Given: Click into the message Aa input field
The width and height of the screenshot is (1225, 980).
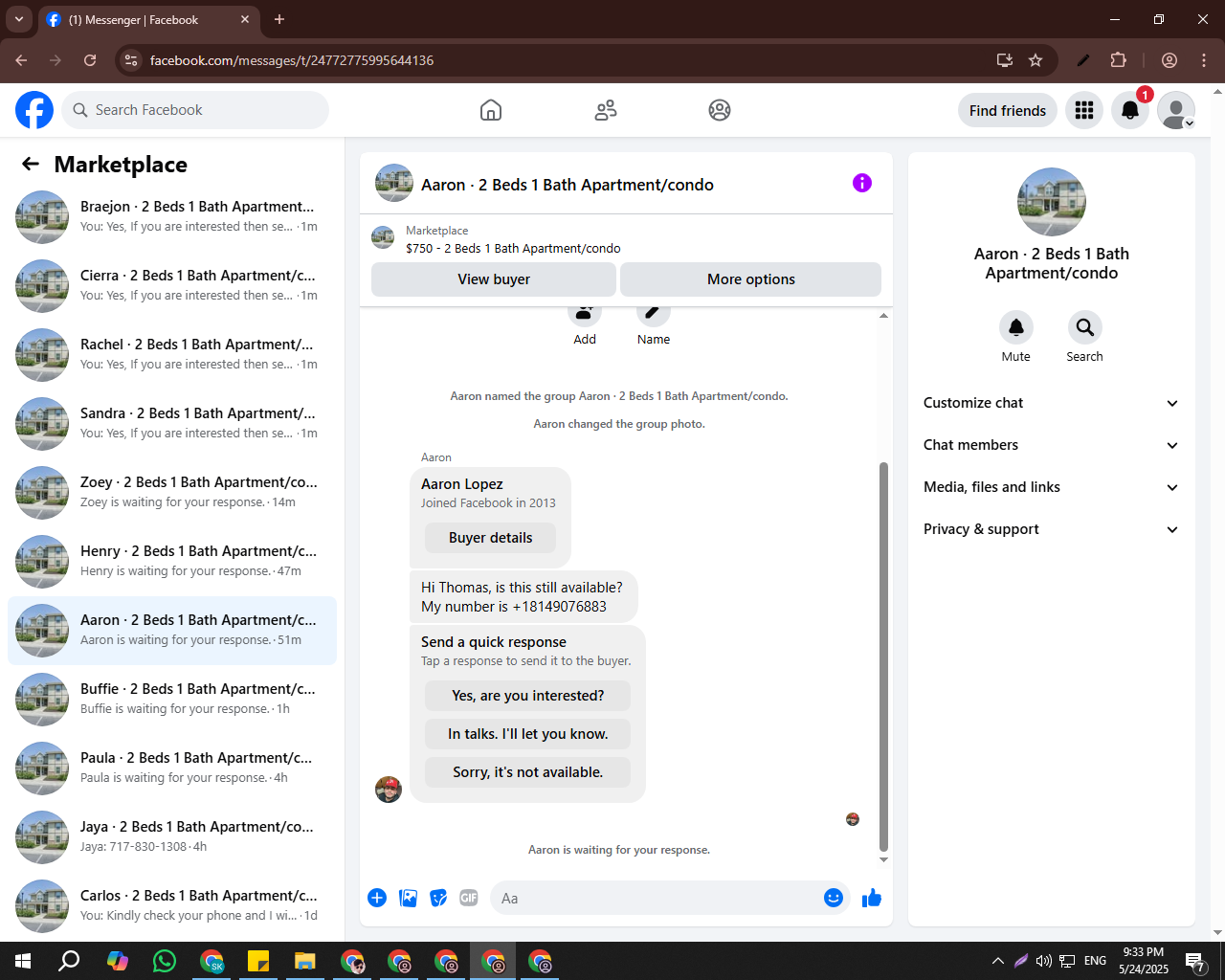Looking at the screenshot, I should 655,898.
